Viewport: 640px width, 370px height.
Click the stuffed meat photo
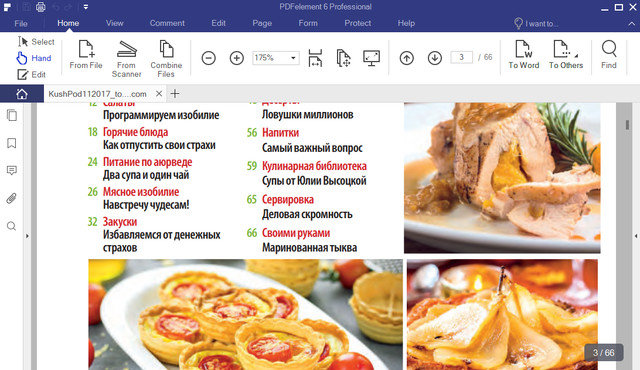pyautogui.click(x=502, y=178)
